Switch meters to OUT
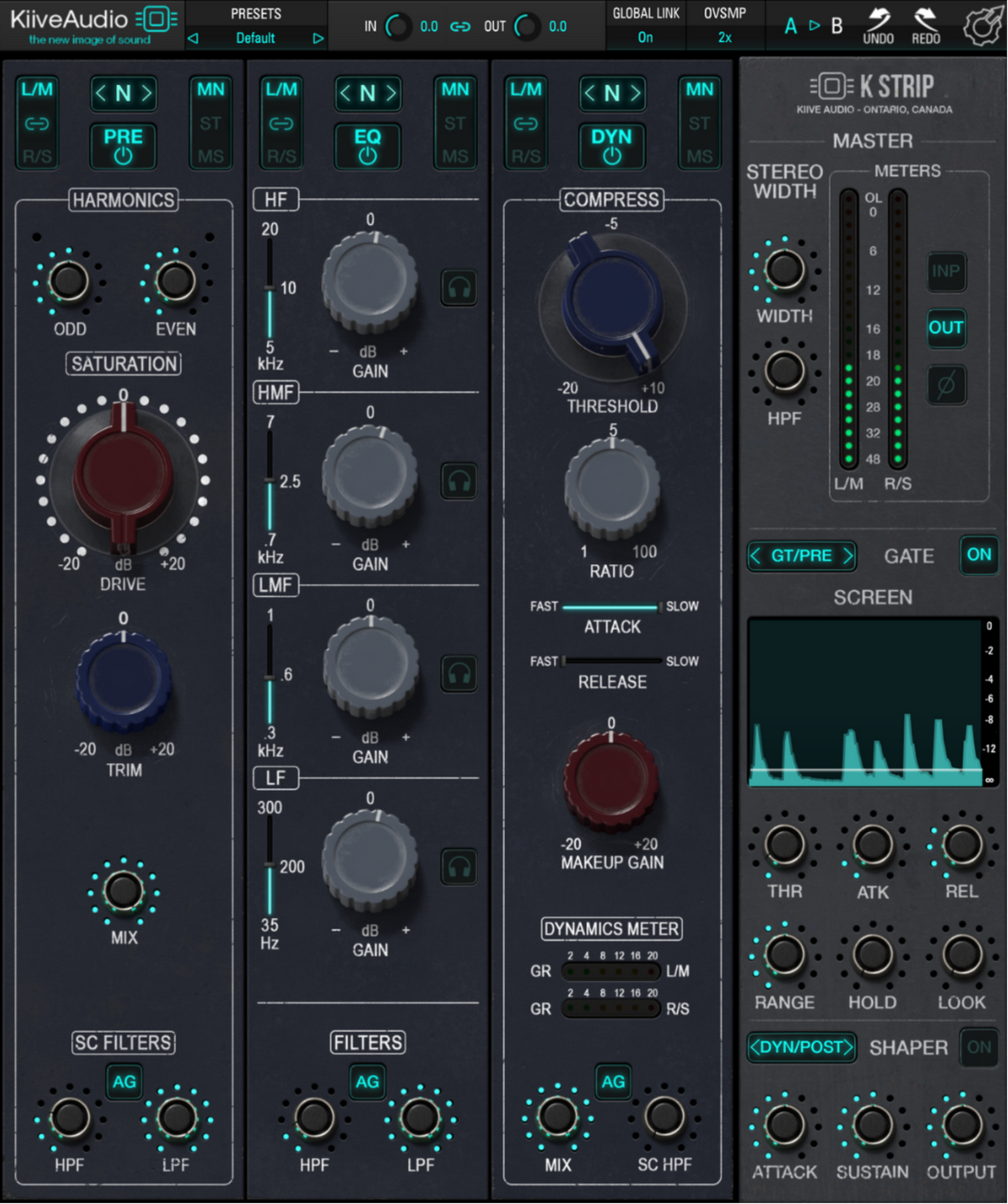The image size is (1008, 1204). (946, 328)
